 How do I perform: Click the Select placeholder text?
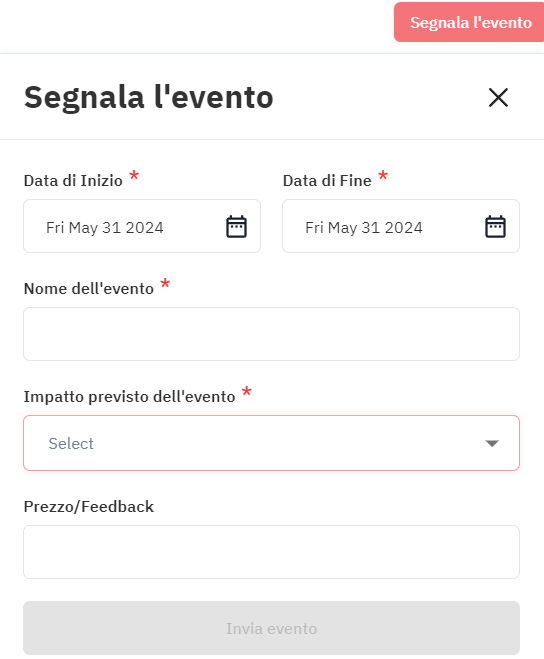pos(71,443)
